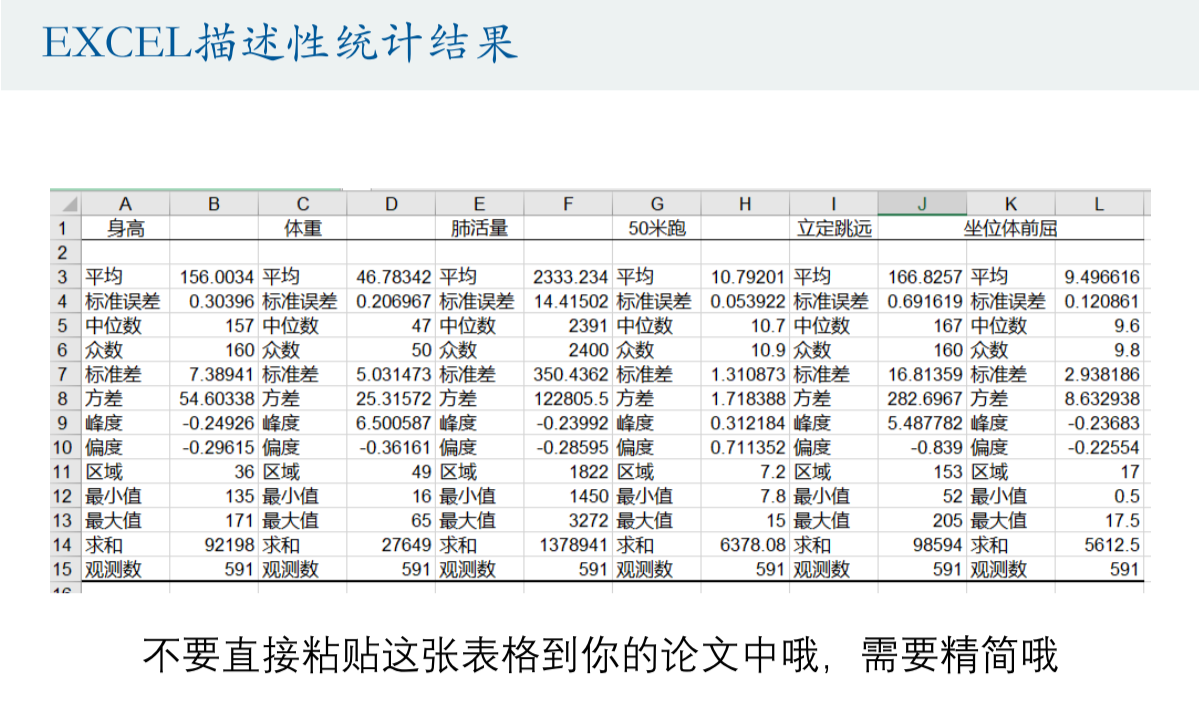Click the 坐位体前屈 merged cell
1199x725 pixels.
[1011, 228]
